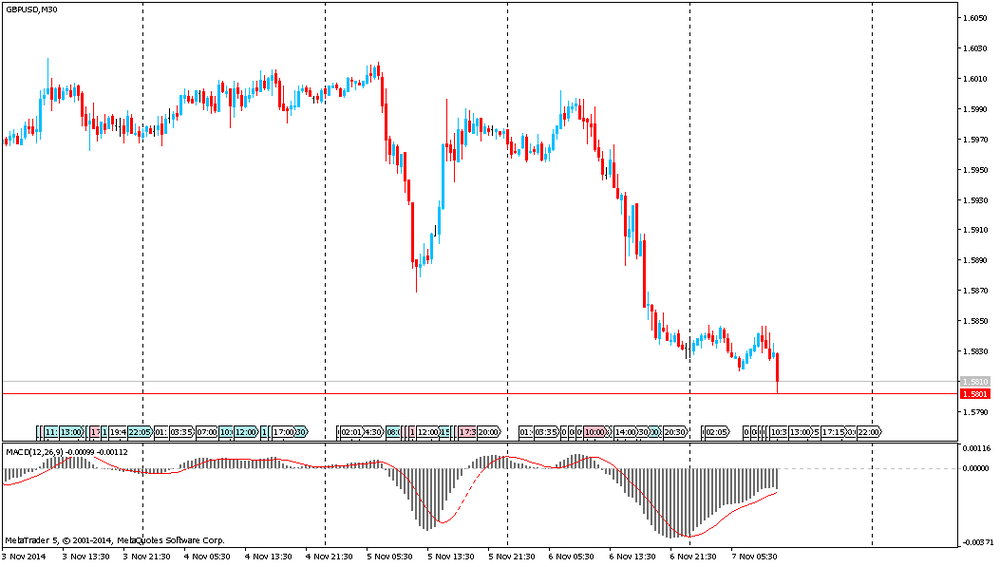The height and width of the screenshot is (567, 1000).
Task: Click the 0.00000 level on MACD scale
Action: (977, 468)
